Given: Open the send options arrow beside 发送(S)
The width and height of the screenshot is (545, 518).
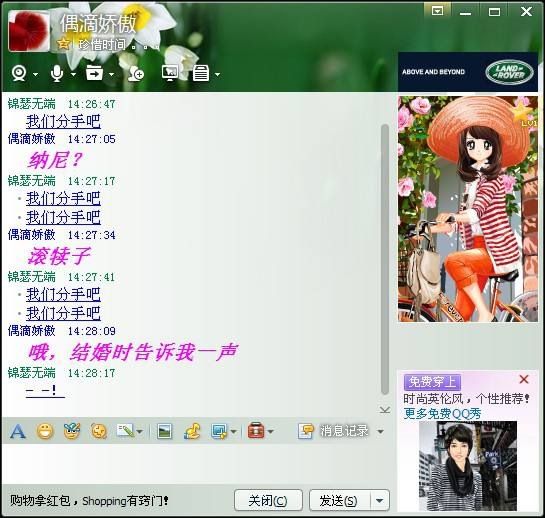Looking at the screenshot, I should pos(380,501).
